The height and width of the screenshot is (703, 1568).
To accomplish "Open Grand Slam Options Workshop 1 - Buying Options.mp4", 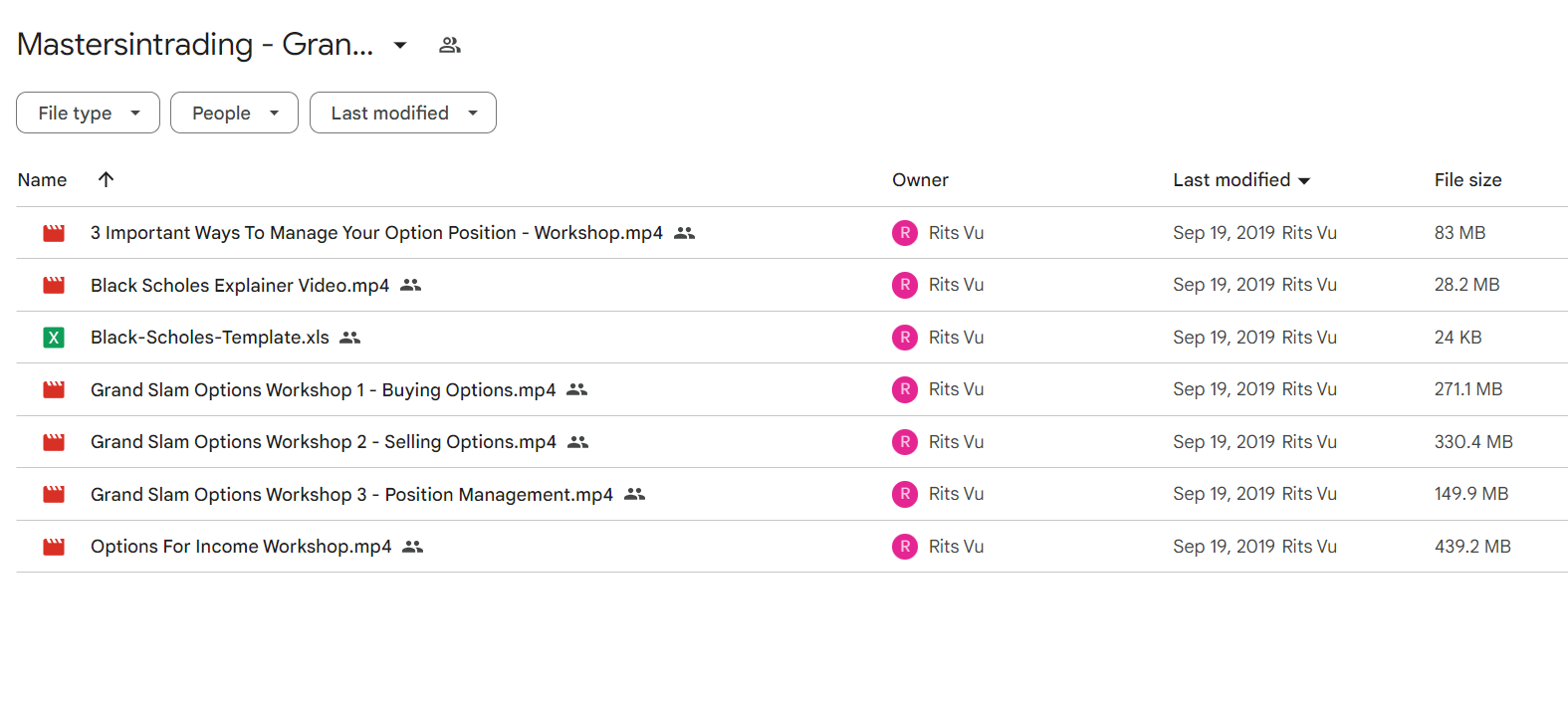I will [324, 390].
